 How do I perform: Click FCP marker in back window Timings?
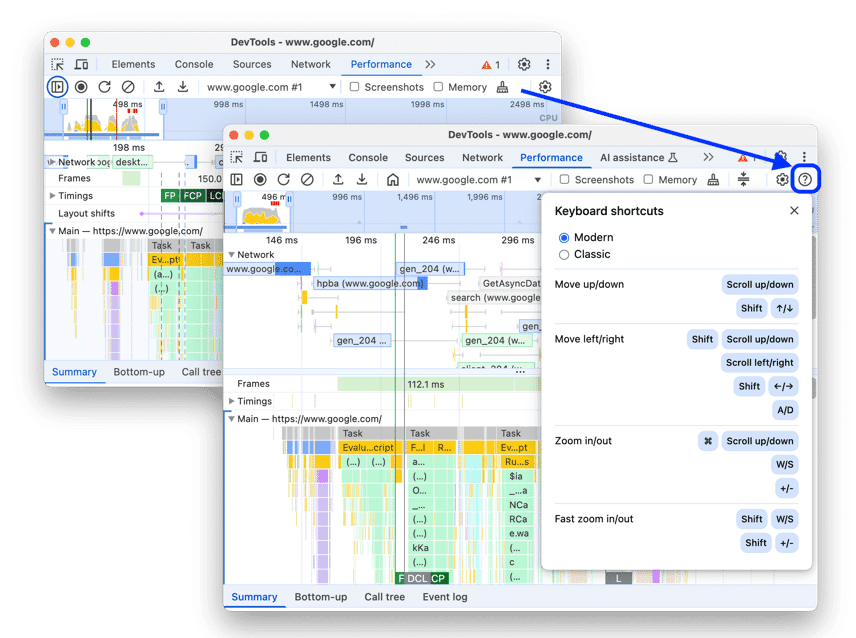(193, 195)
